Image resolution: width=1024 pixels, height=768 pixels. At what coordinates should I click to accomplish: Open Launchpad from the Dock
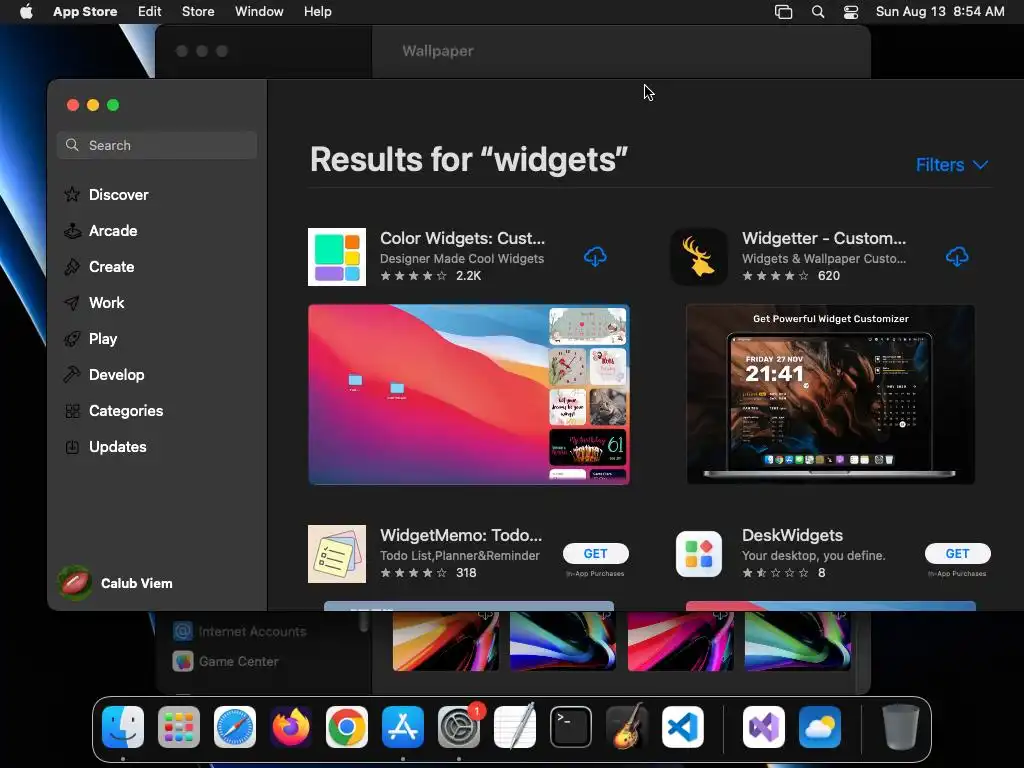point(179,727)
